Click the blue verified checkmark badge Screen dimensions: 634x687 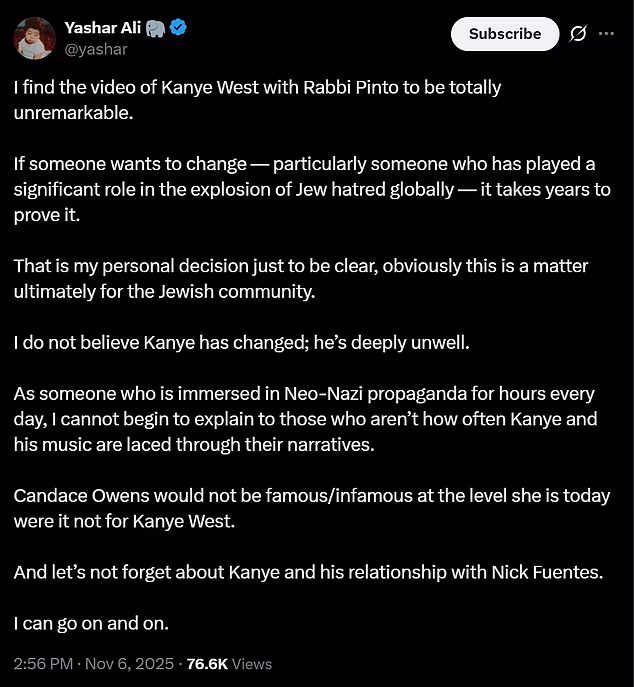click(178, 28)
